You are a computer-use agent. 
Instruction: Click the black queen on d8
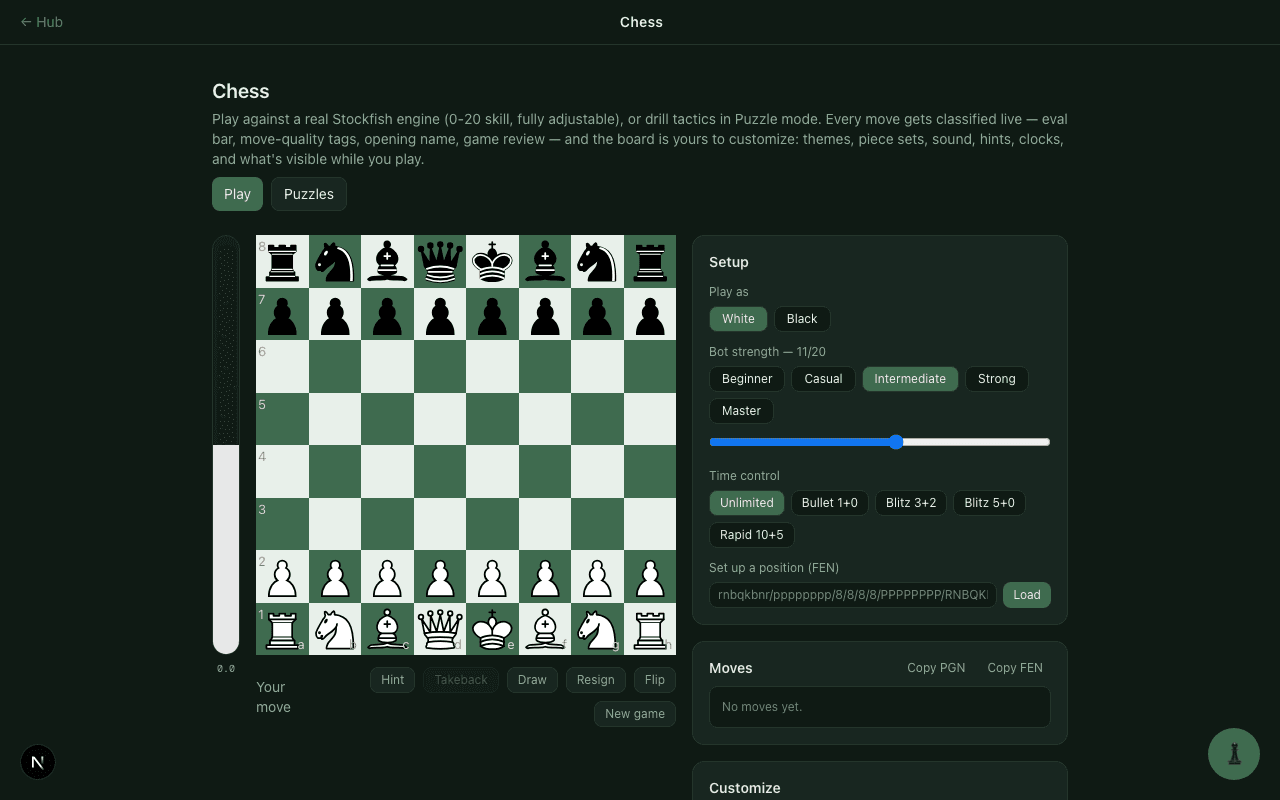point(440,261)
